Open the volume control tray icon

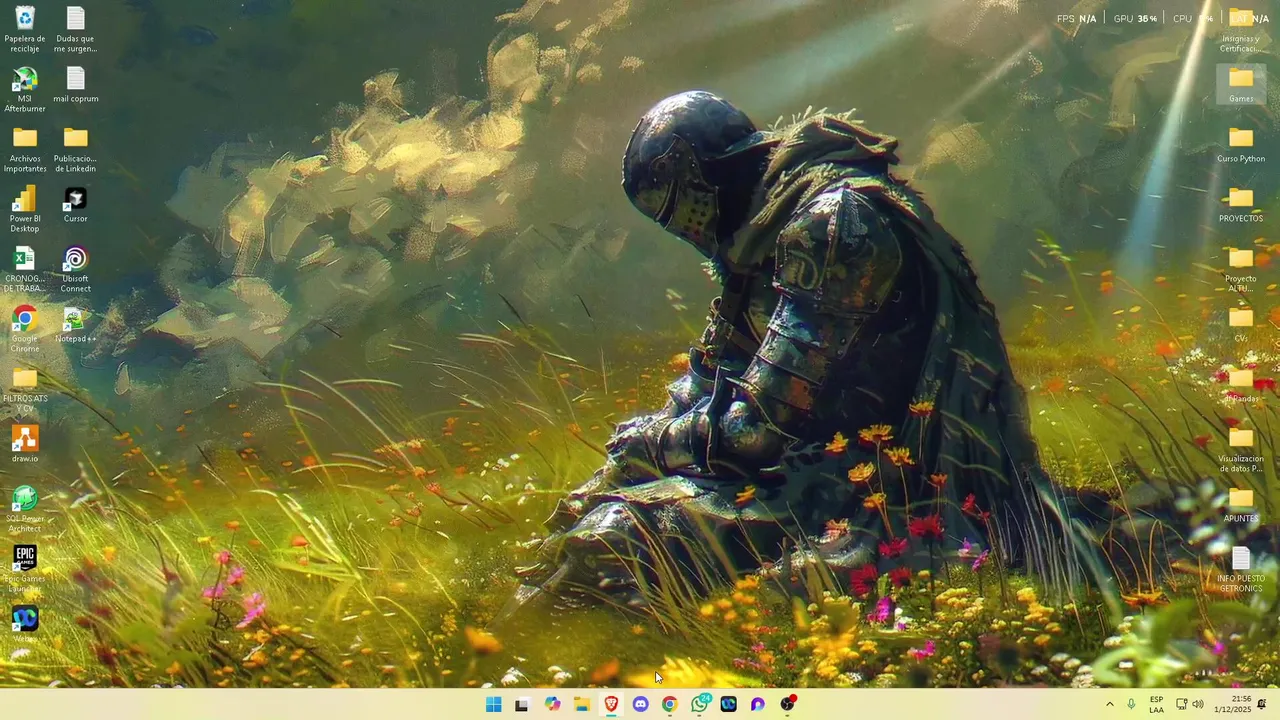[1198, 704]
